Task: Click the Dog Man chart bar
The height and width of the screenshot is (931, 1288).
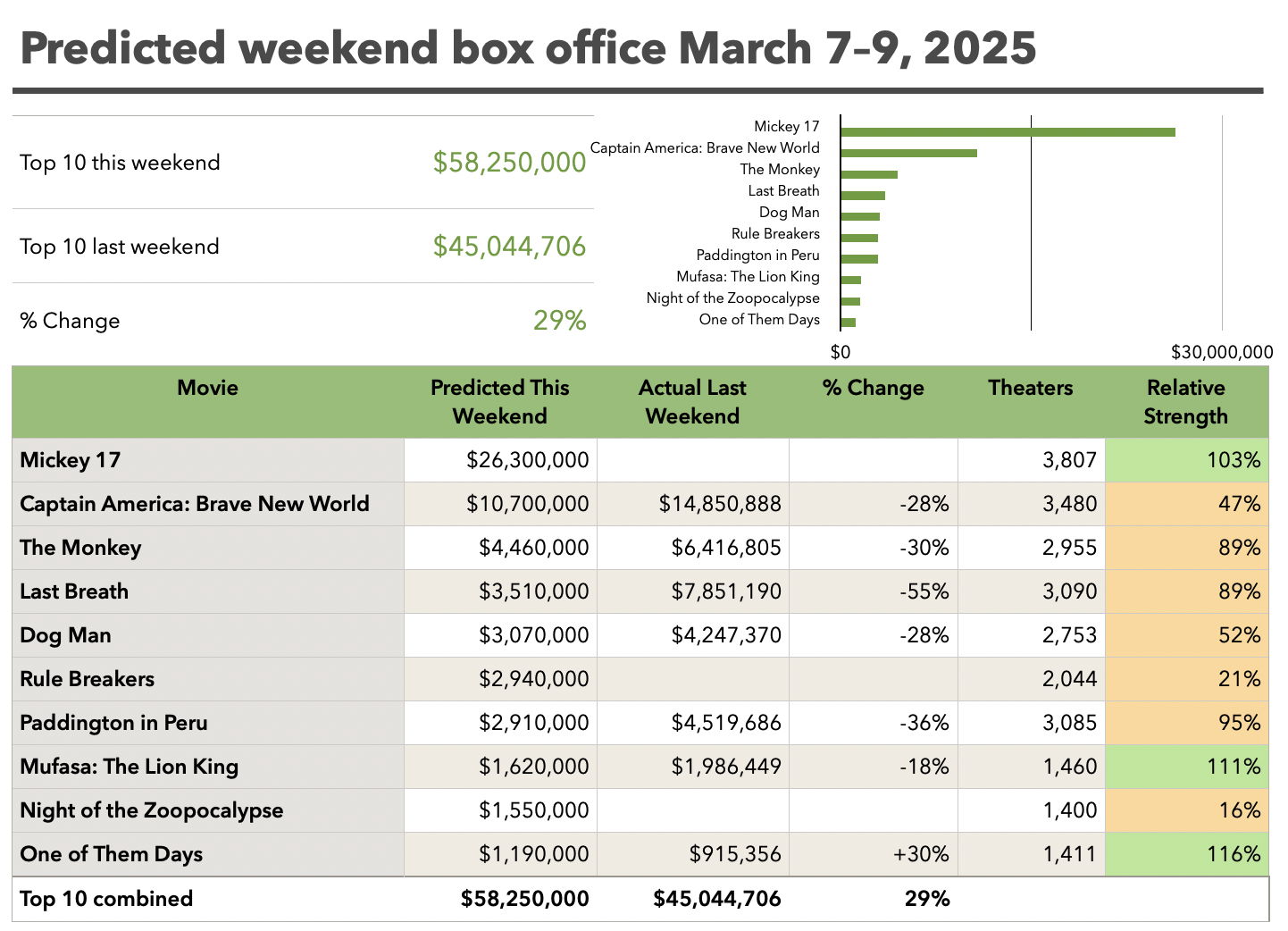Action: (860, 216)
